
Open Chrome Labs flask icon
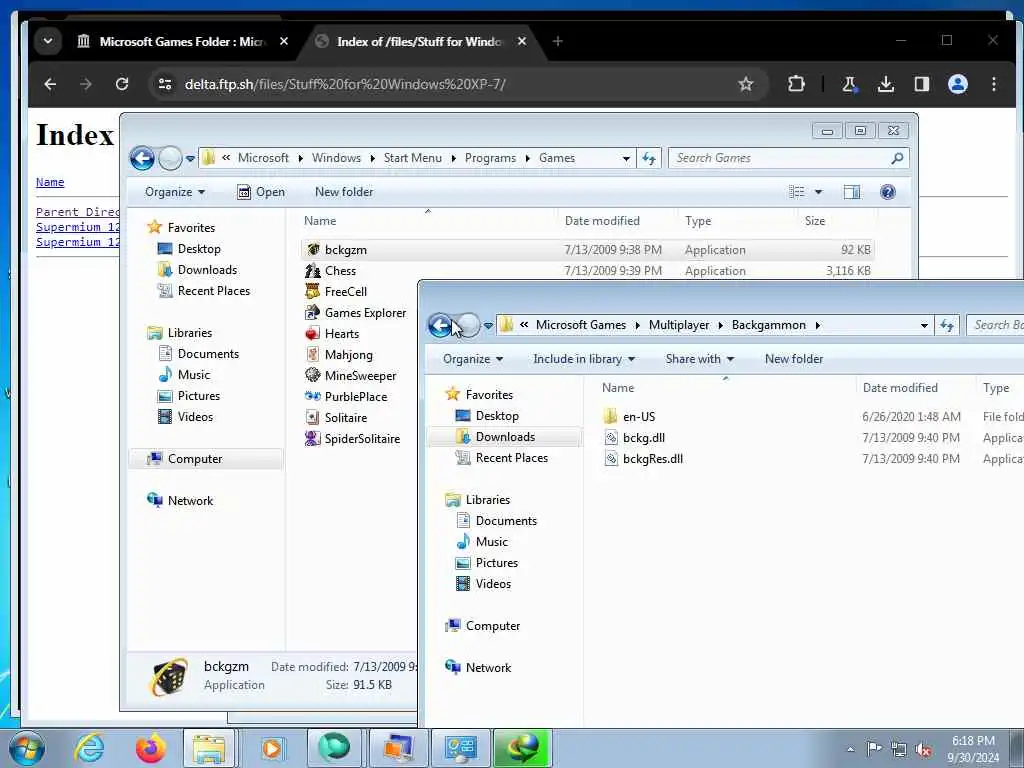849,84
